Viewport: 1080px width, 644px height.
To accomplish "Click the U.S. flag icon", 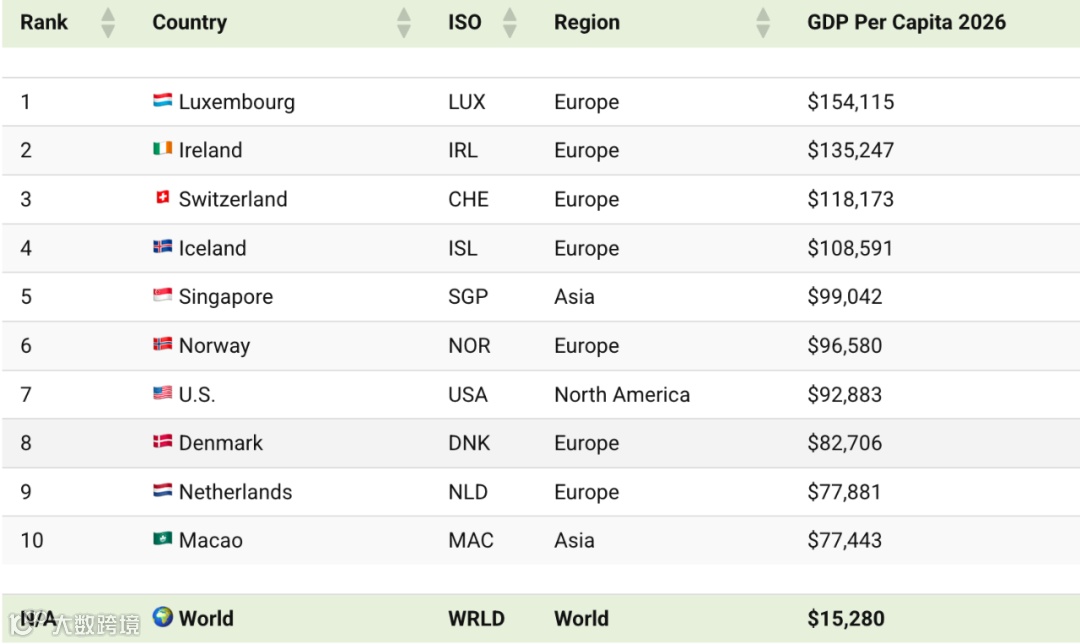I will point(162,393).
